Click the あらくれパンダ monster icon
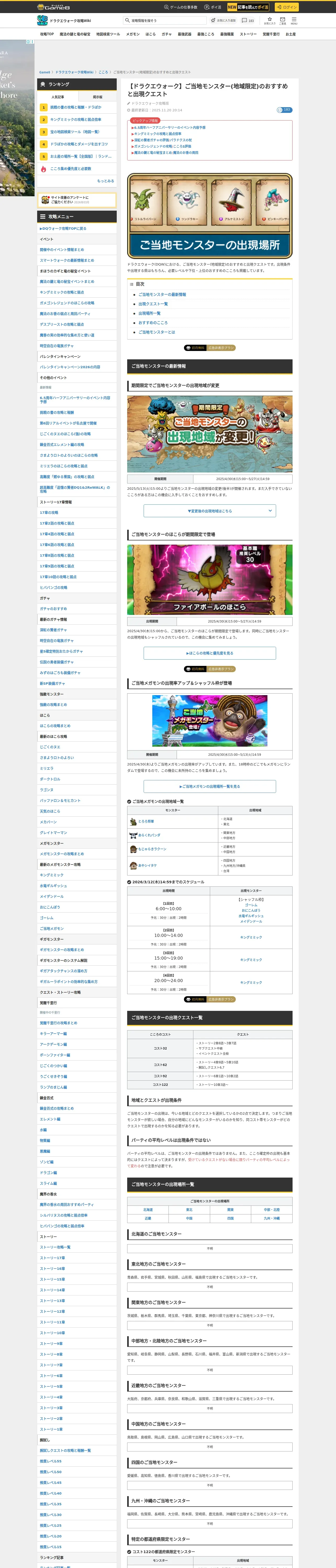Image resolution: width=336 pixels, height=1568 pixels. click(x=133, y=835)
